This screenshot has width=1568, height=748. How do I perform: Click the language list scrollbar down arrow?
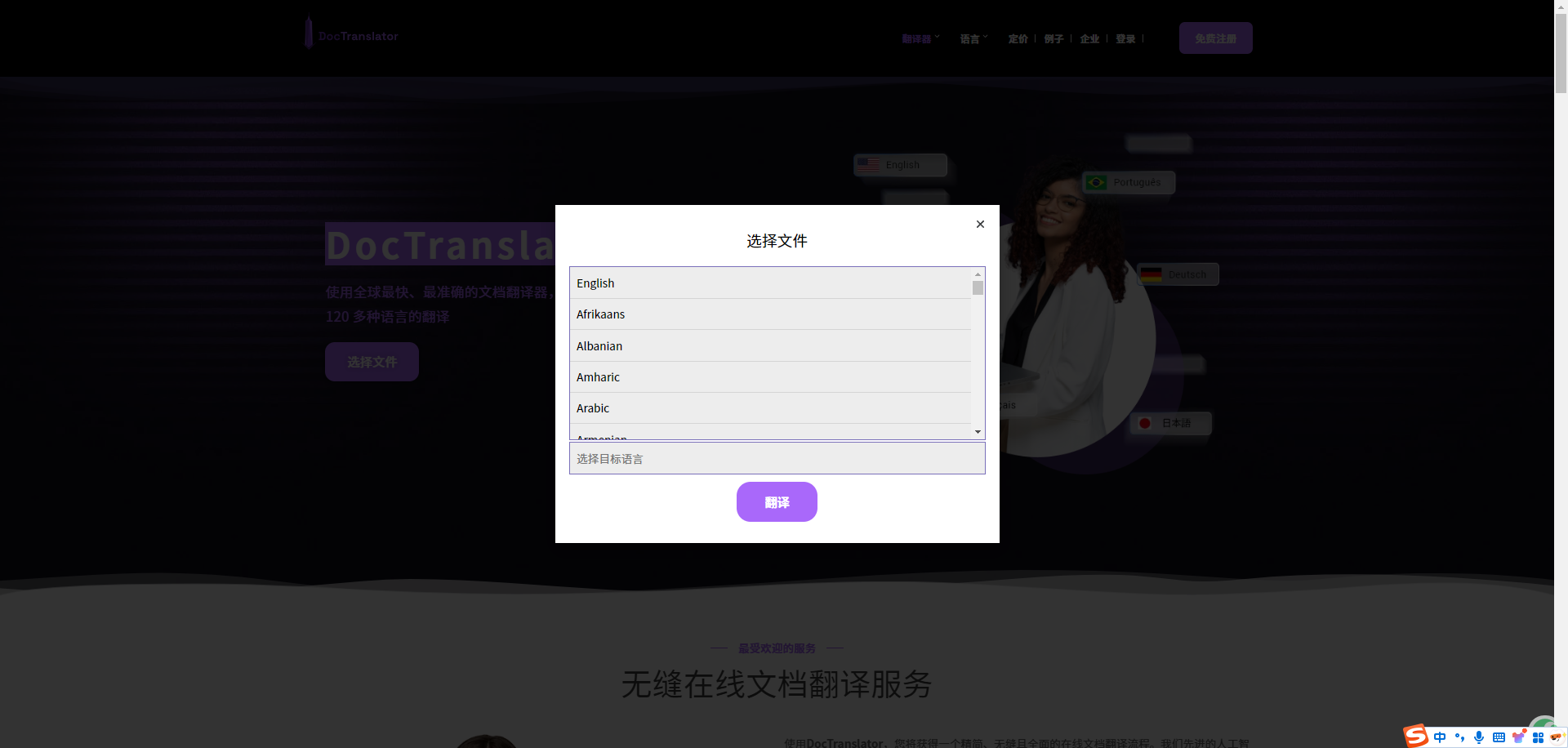point(977,432)
